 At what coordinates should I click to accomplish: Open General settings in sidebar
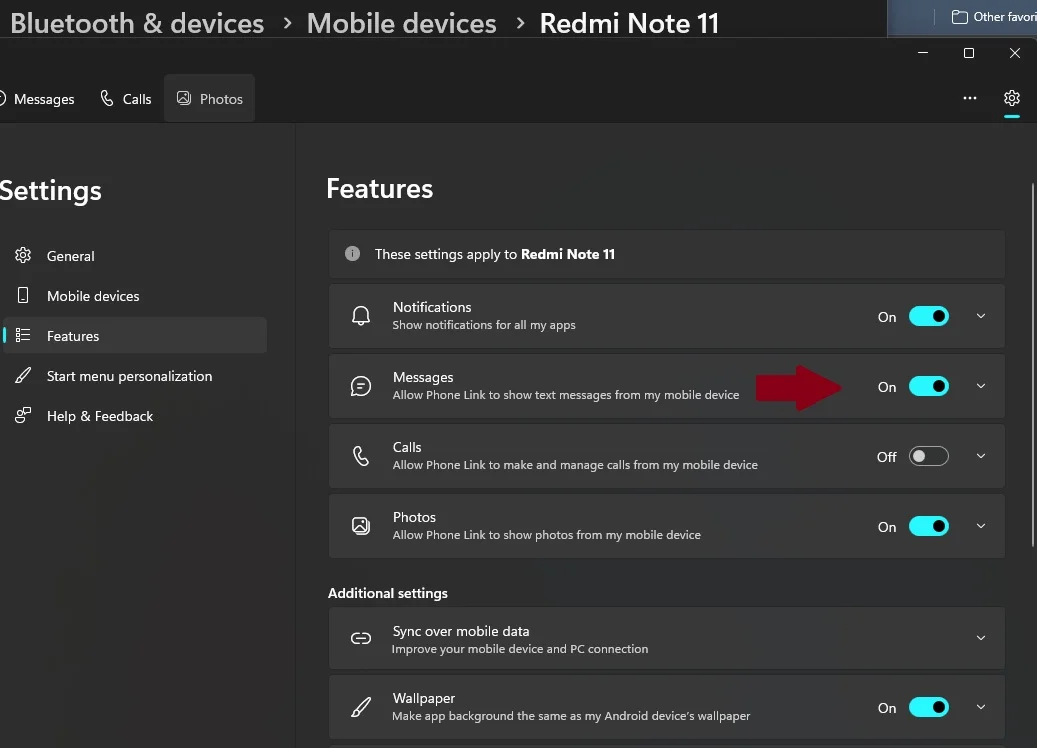point(135,256)
